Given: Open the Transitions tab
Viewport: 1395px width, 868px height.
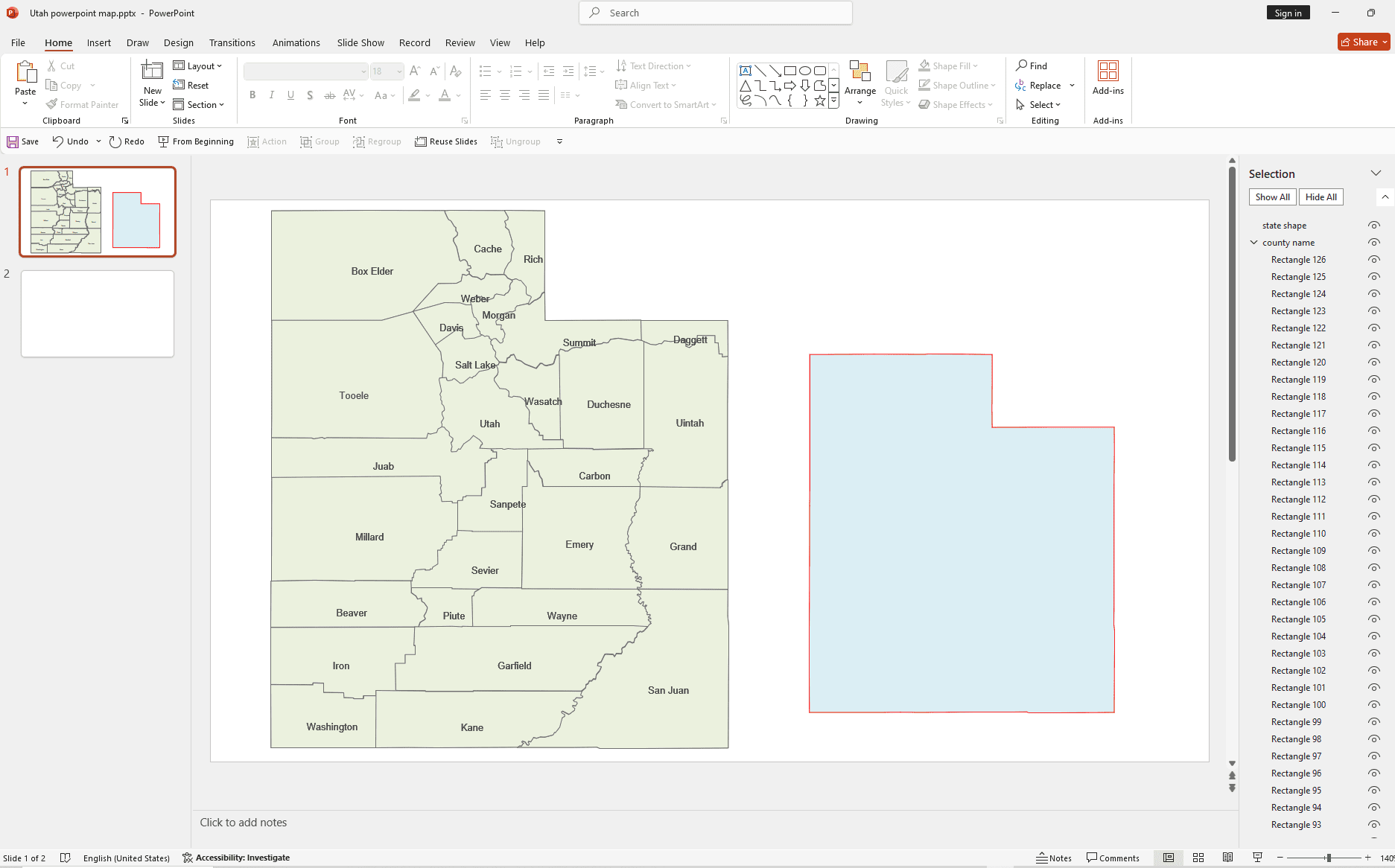Looking at the screenshot, I should [x=232, y=42].
